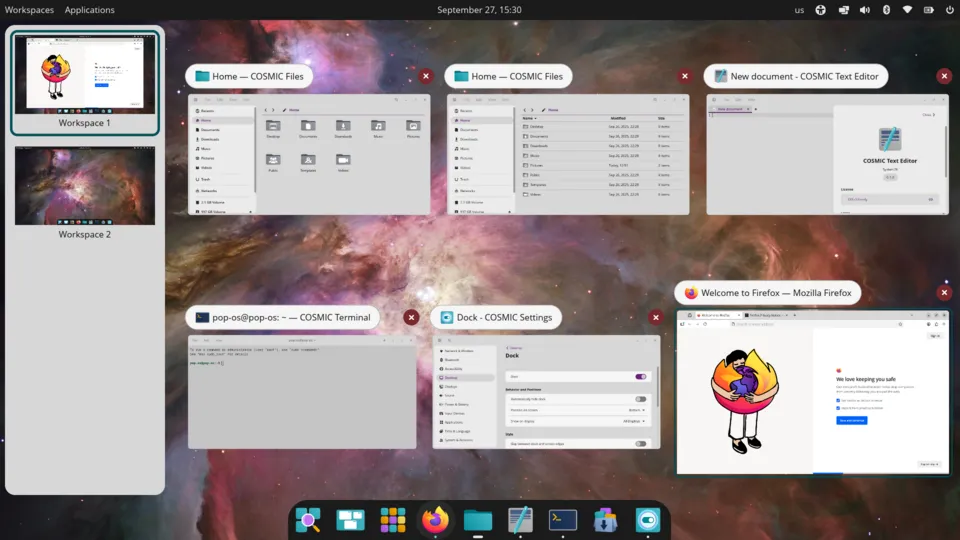Viewport: 960px width, 540px height.
Task: Close the Mozilla Firefox window from overview
Action: [944, 293]
